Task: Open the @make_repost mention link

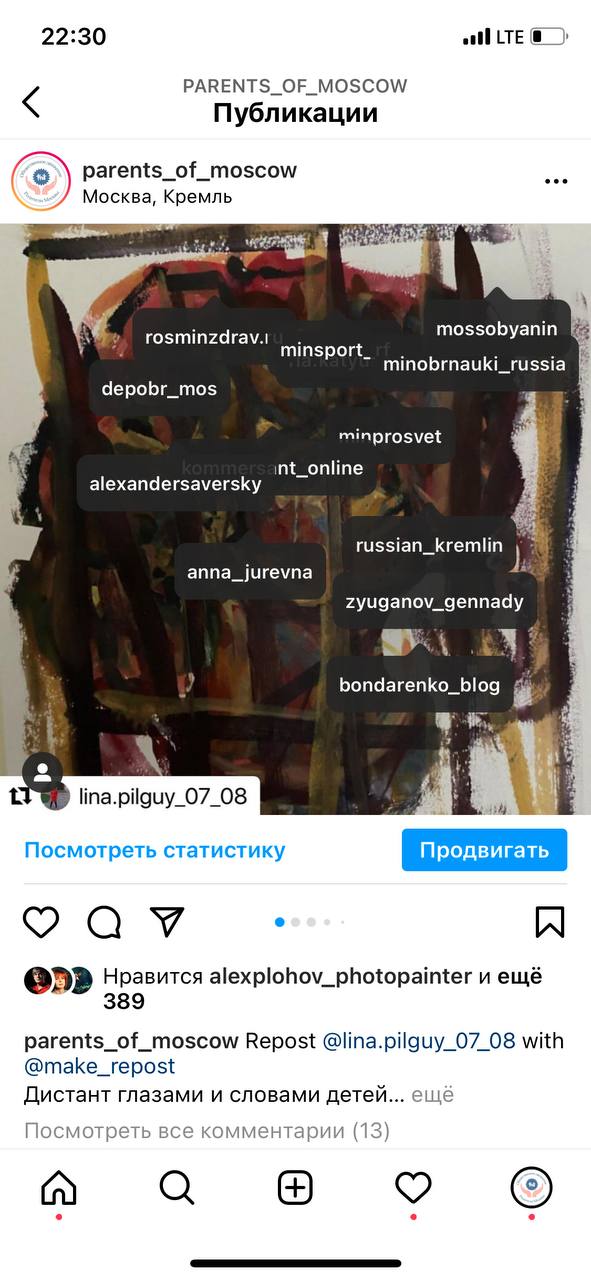Action: point(100,1067)
